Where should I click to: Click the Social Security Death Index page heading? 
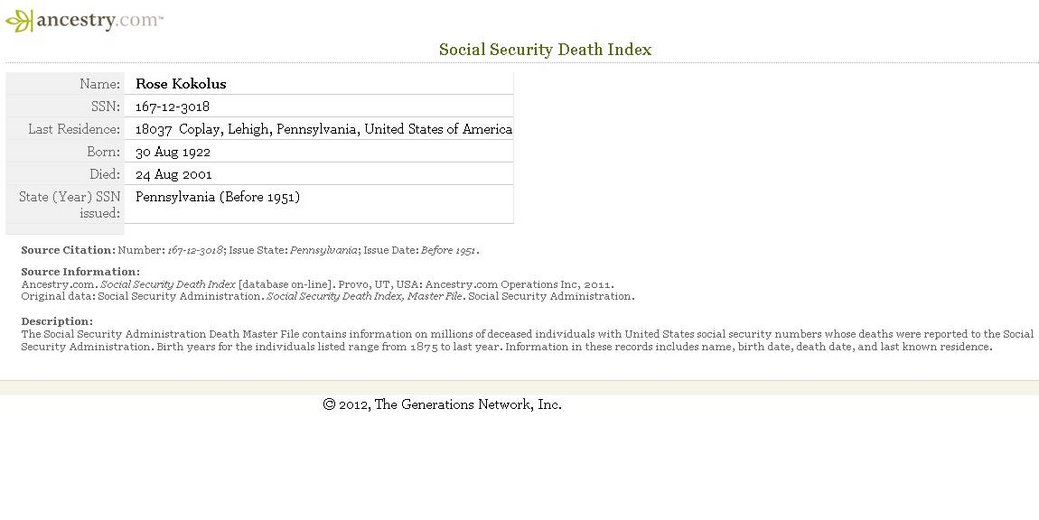point(545,49)
